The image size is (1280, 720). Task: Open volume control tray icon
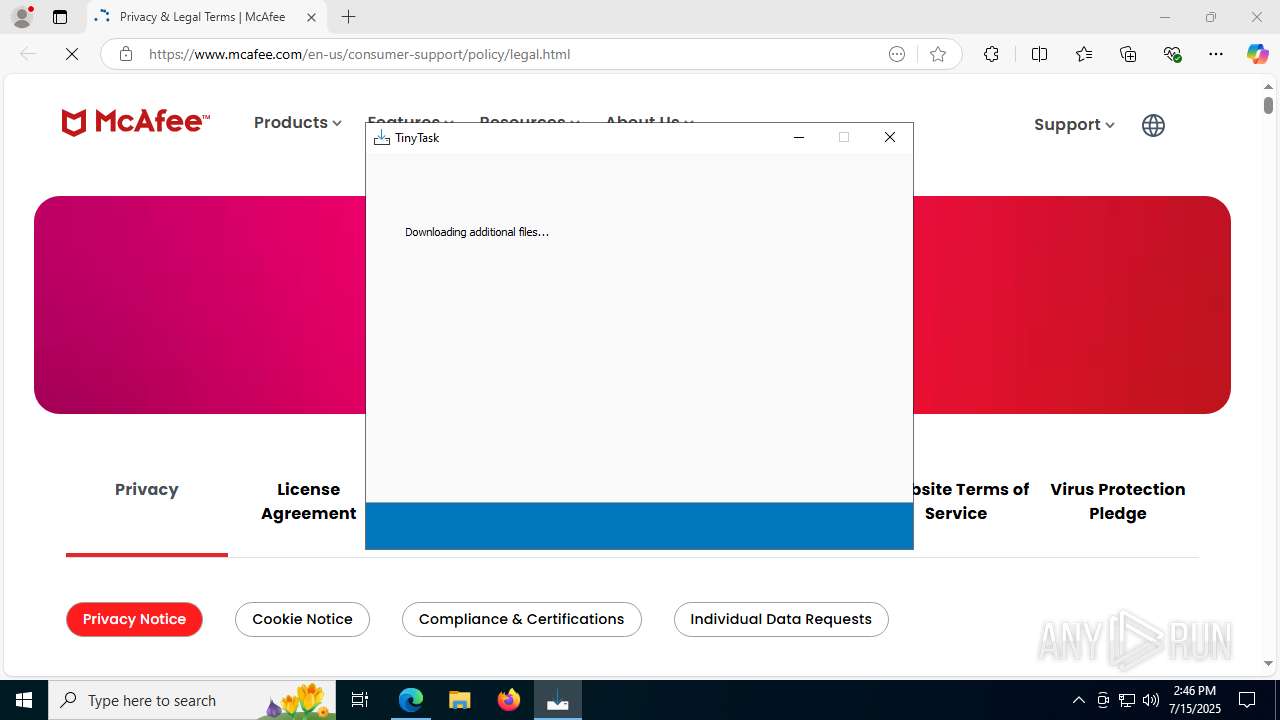tap(1151, 700)
